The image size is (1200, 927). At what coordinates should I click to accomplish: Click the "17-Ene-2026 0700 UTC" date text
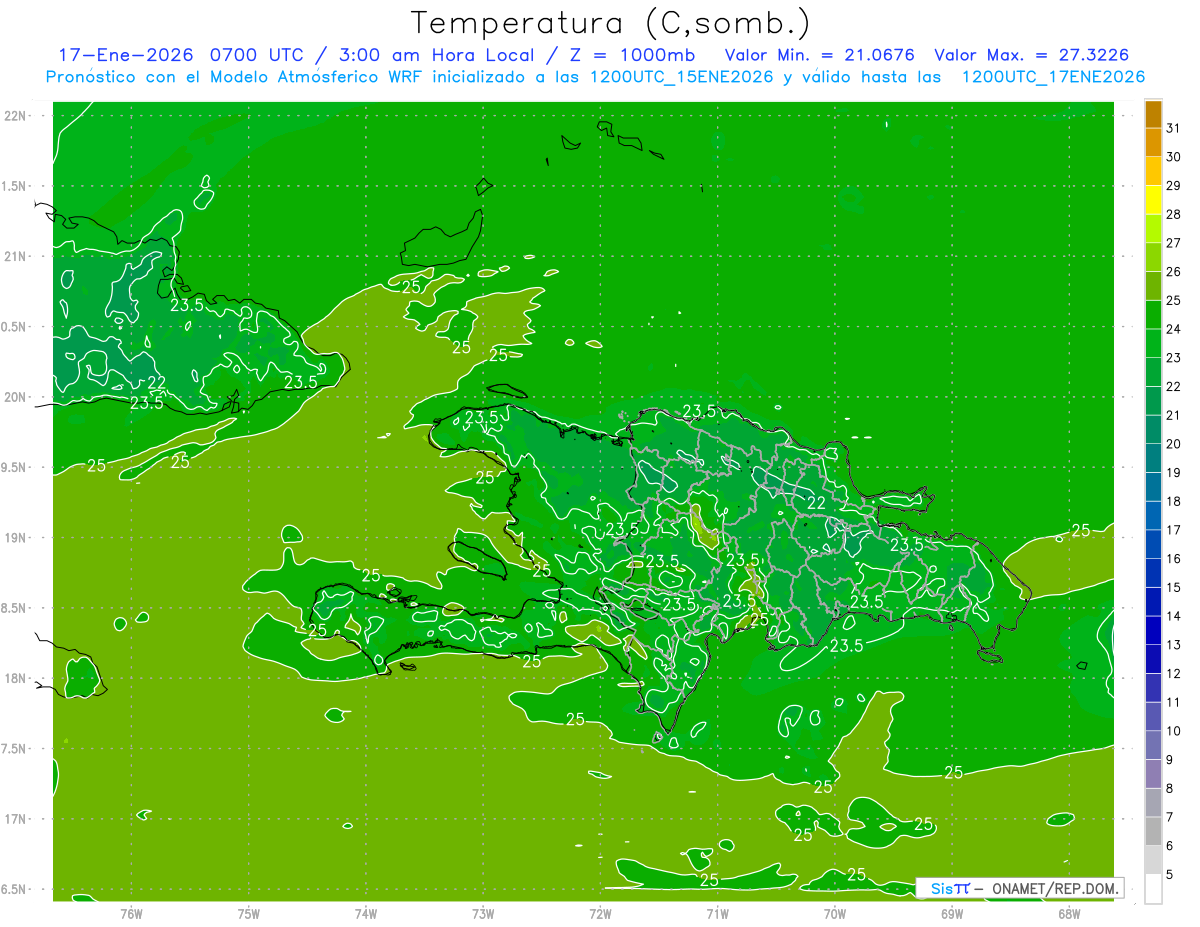pos(183,55)
